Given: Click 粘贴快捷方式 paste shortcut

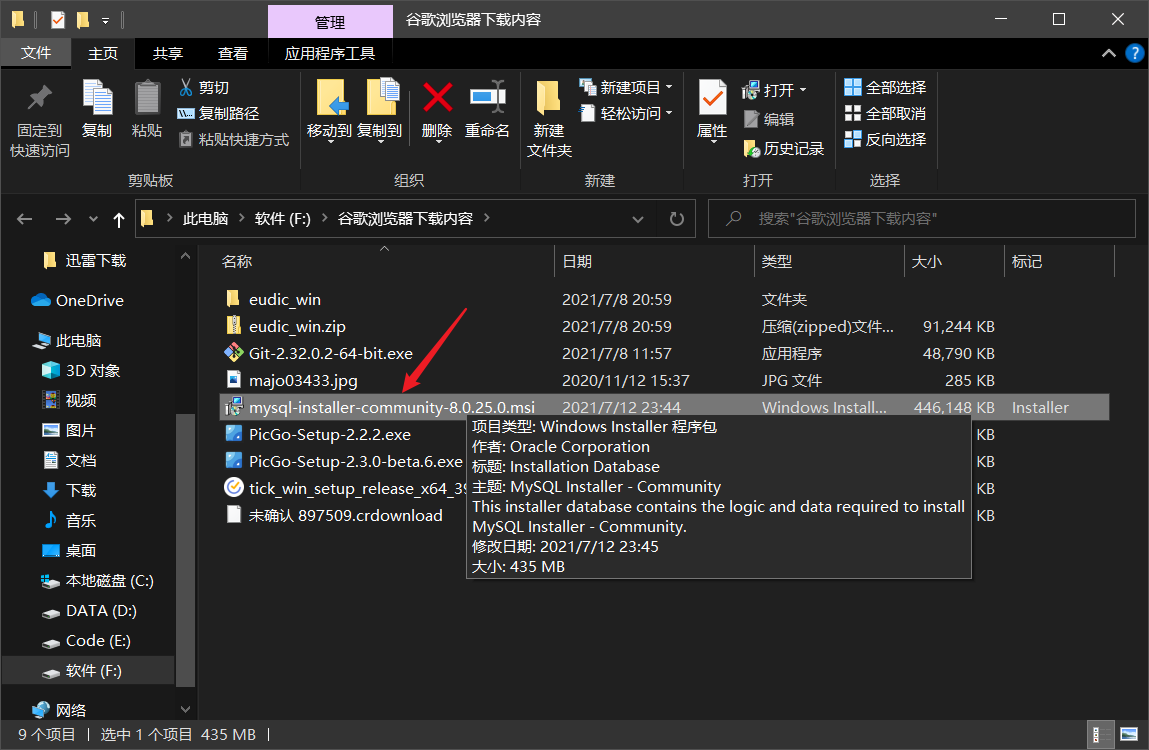Looking at the screenshot, I should point(234,139).
